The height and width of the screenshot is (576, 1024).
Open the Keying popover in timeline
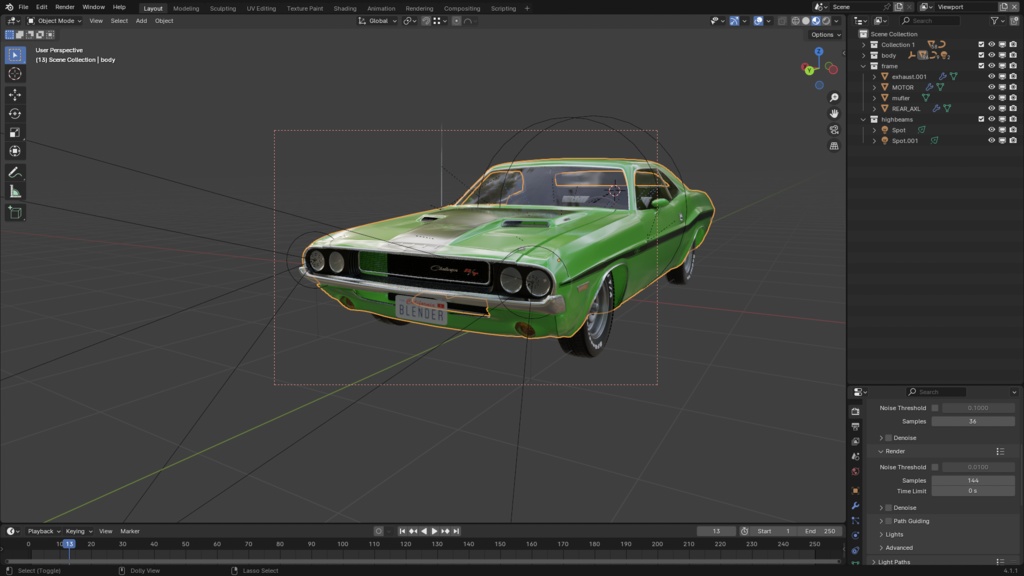coord(78,532)
